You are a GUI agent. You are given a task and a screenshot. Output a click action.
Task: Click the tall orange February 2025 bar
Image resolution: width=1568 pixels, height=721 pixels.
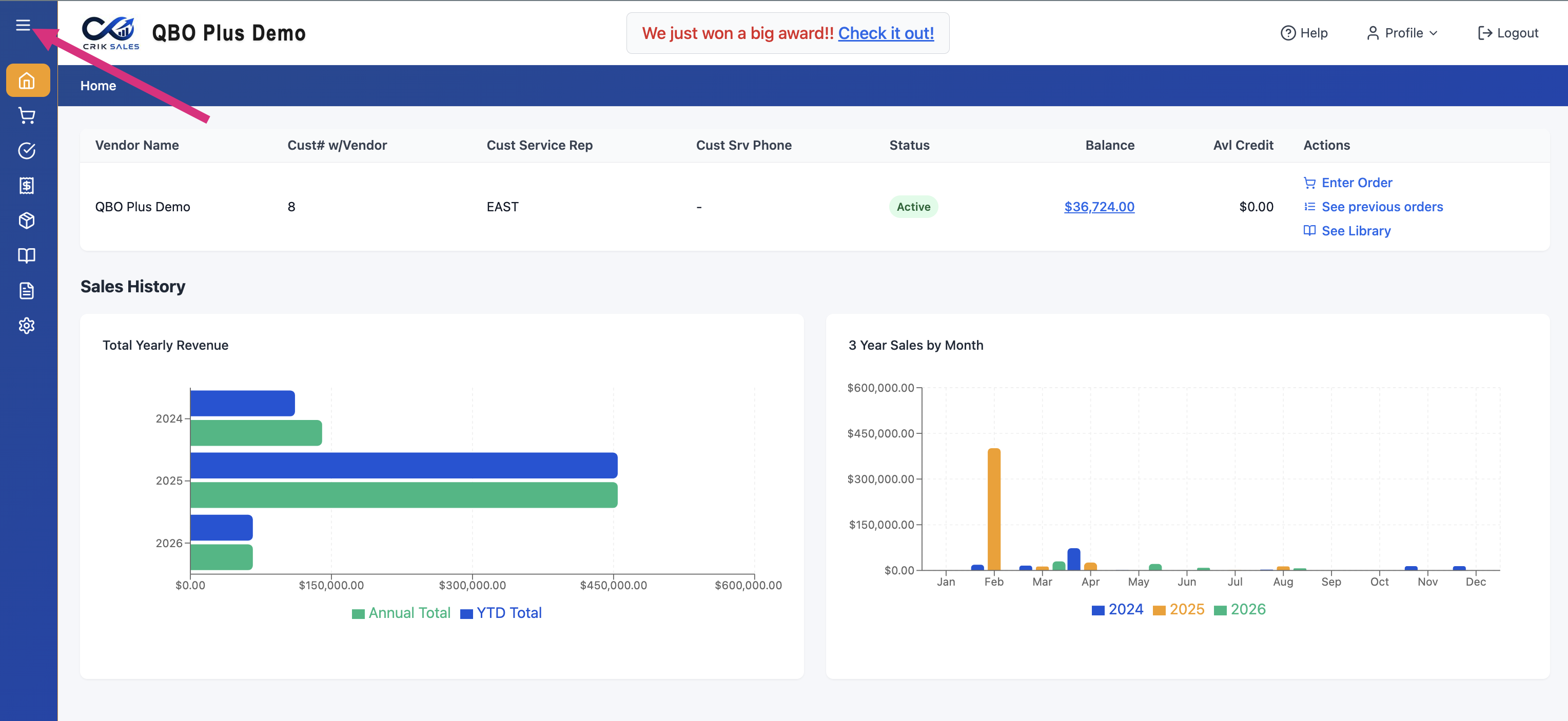(994, 509)
